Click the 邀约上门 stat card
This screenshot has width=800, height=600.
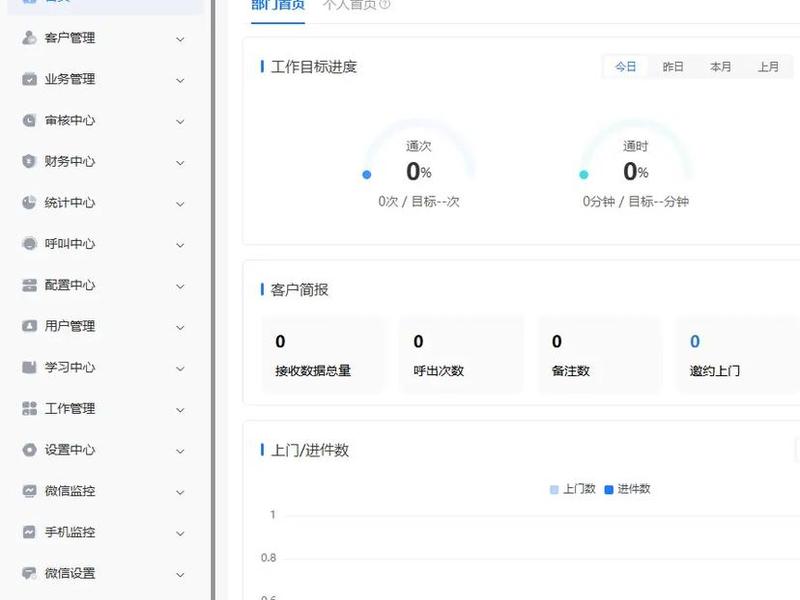[x=738, y=355]
